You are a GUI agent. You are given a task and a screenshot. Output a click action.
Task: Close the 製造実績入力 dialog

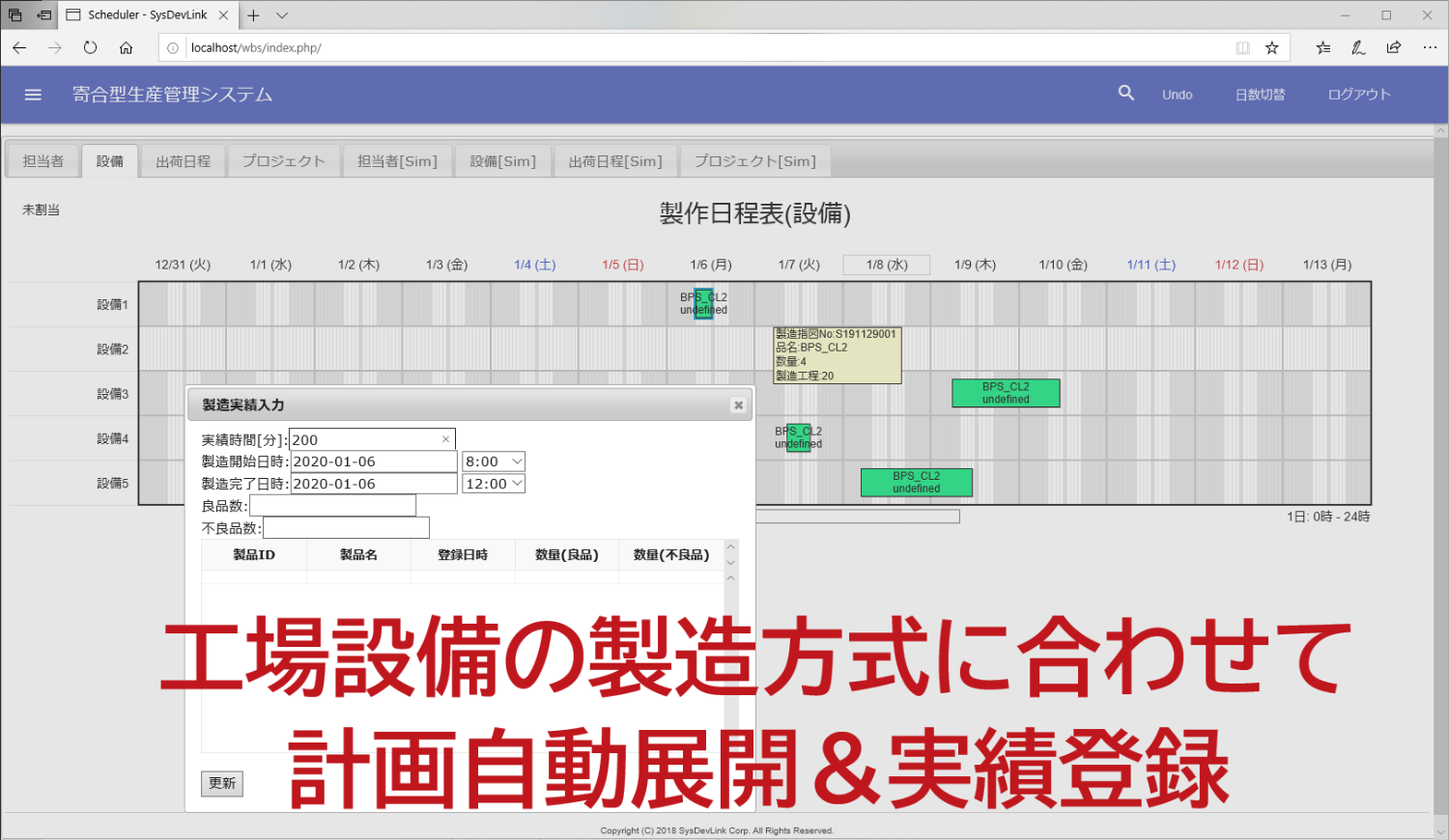(738, 406)
